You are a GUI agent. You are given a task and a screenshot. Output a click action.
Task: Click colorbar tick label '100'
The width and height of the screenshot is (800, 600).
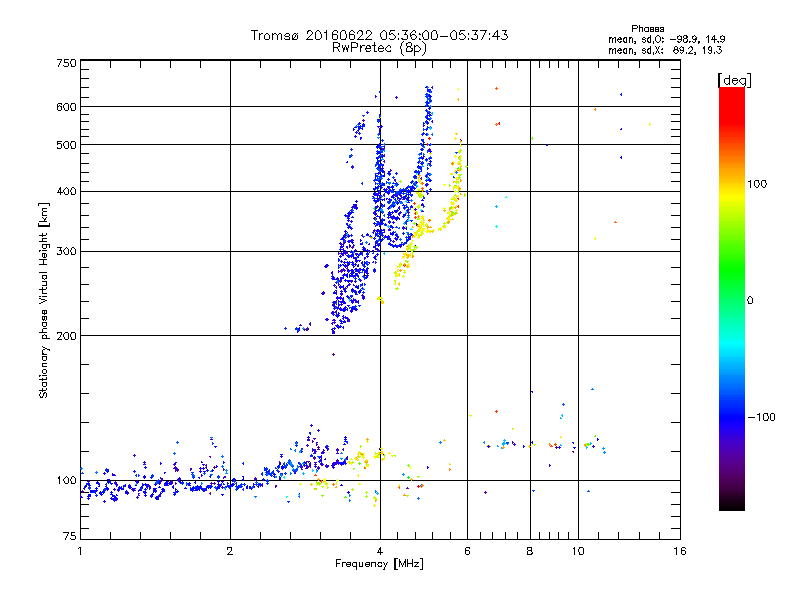click(x=757, y=184)
